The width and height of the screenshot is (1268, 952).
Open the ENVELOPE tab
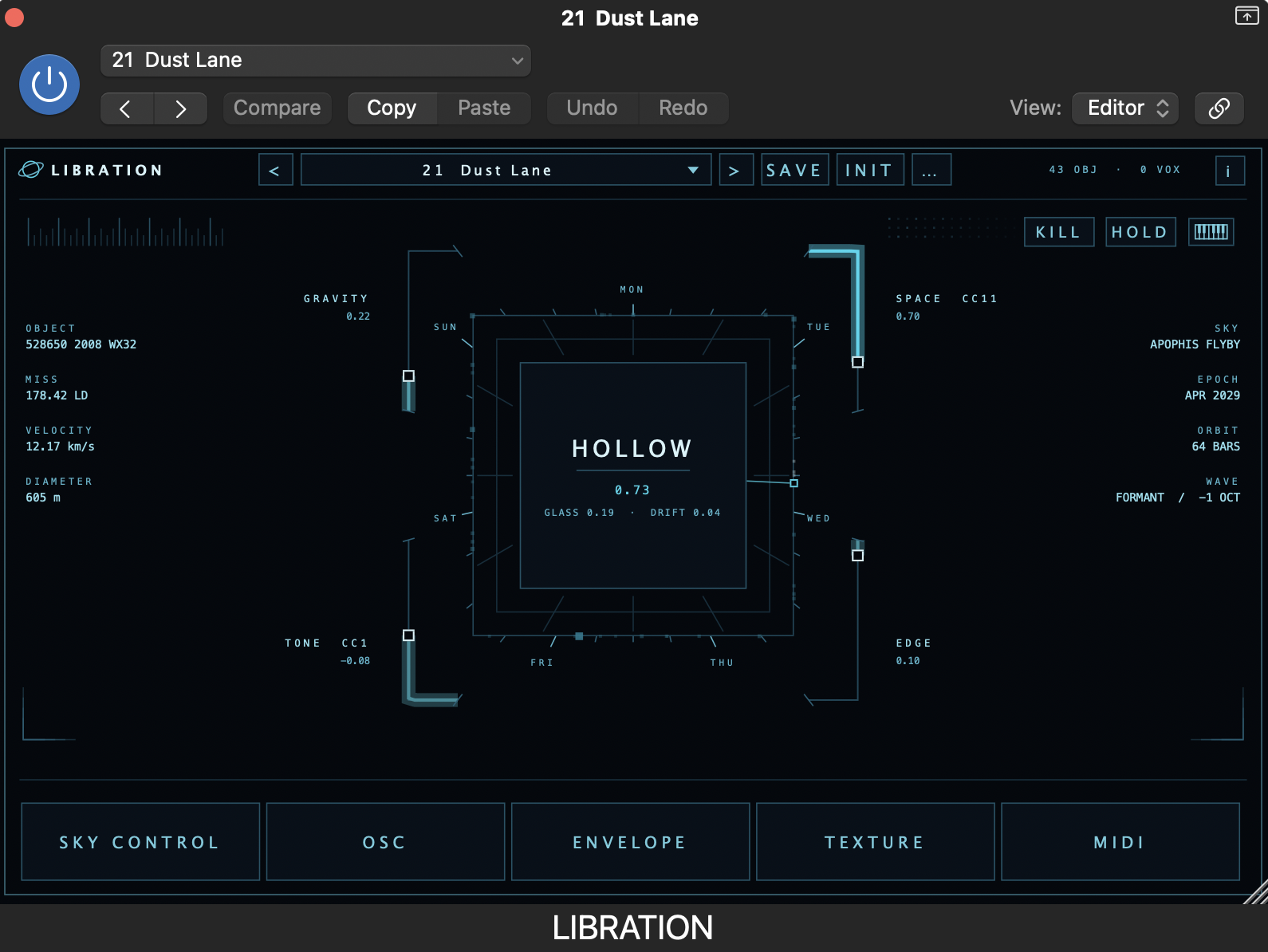tap(630, 842)
